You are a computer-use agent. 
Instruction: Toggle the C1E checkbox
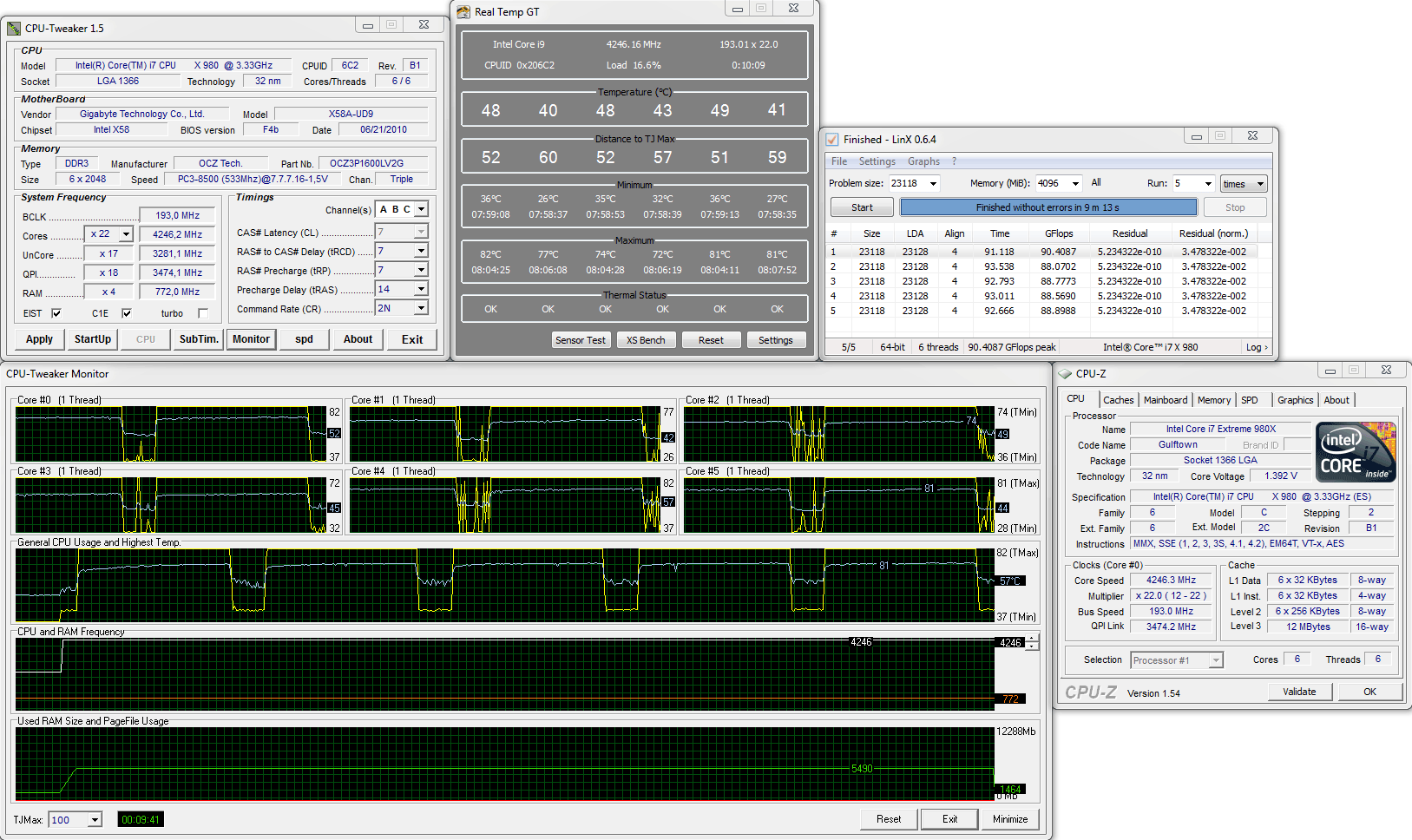[127, 313]
